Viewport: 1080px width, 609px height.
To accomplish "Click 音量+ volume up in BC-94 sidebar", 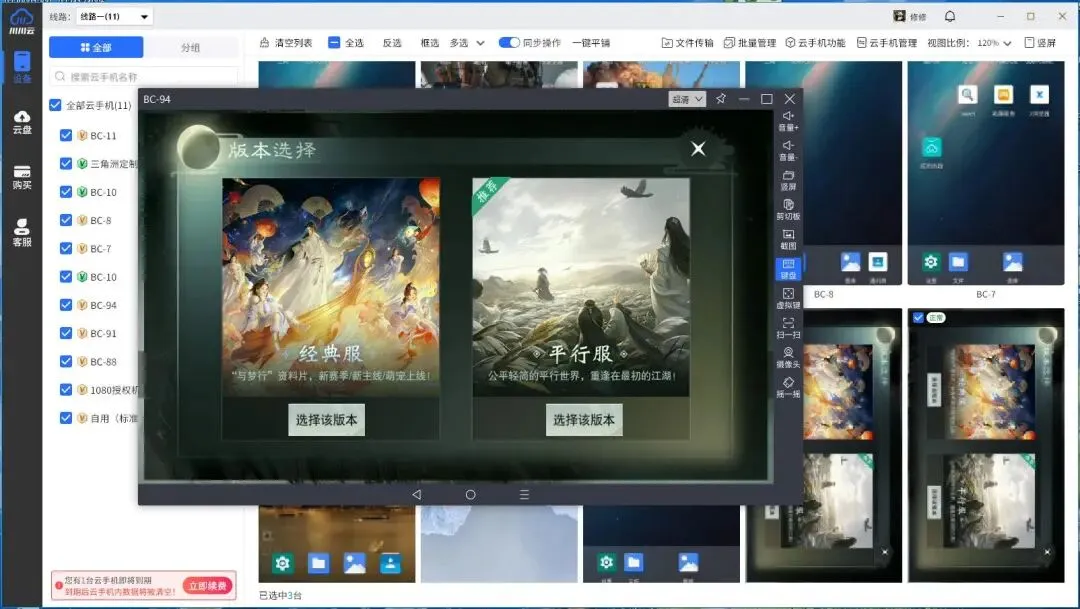I will [788, 121].
